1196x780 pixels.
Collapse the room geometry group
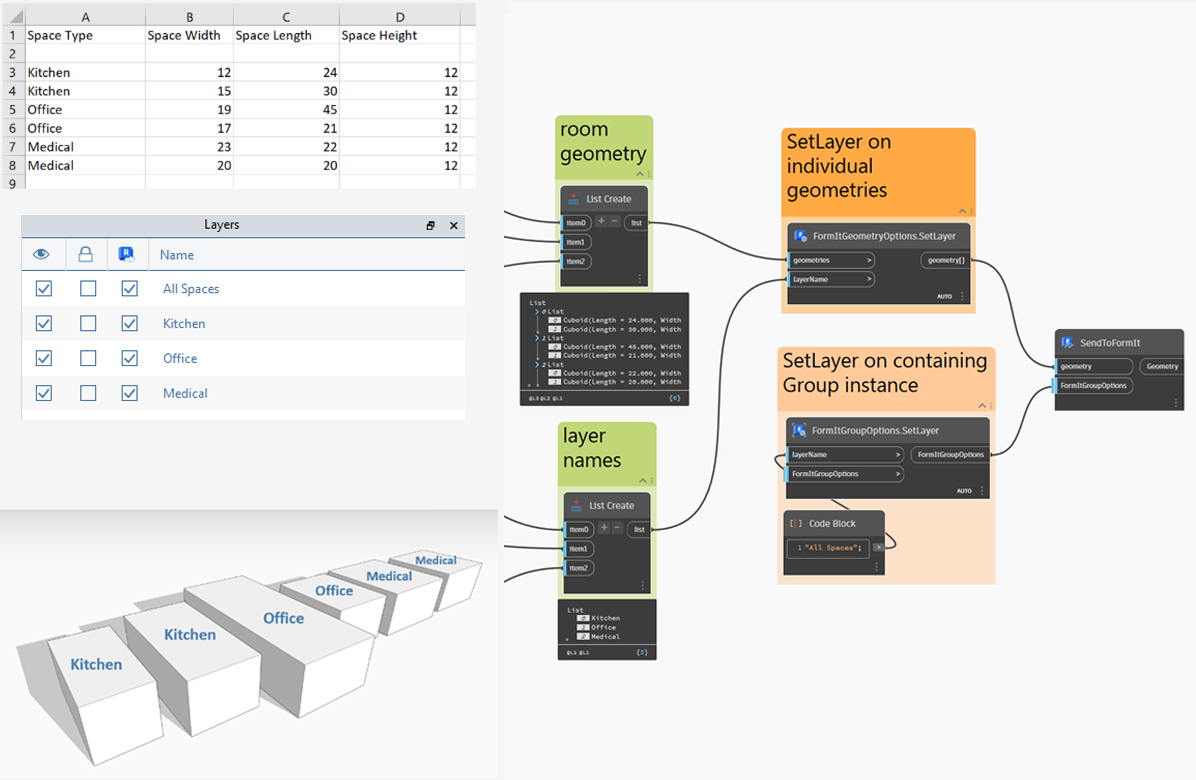tap(640, 174)
